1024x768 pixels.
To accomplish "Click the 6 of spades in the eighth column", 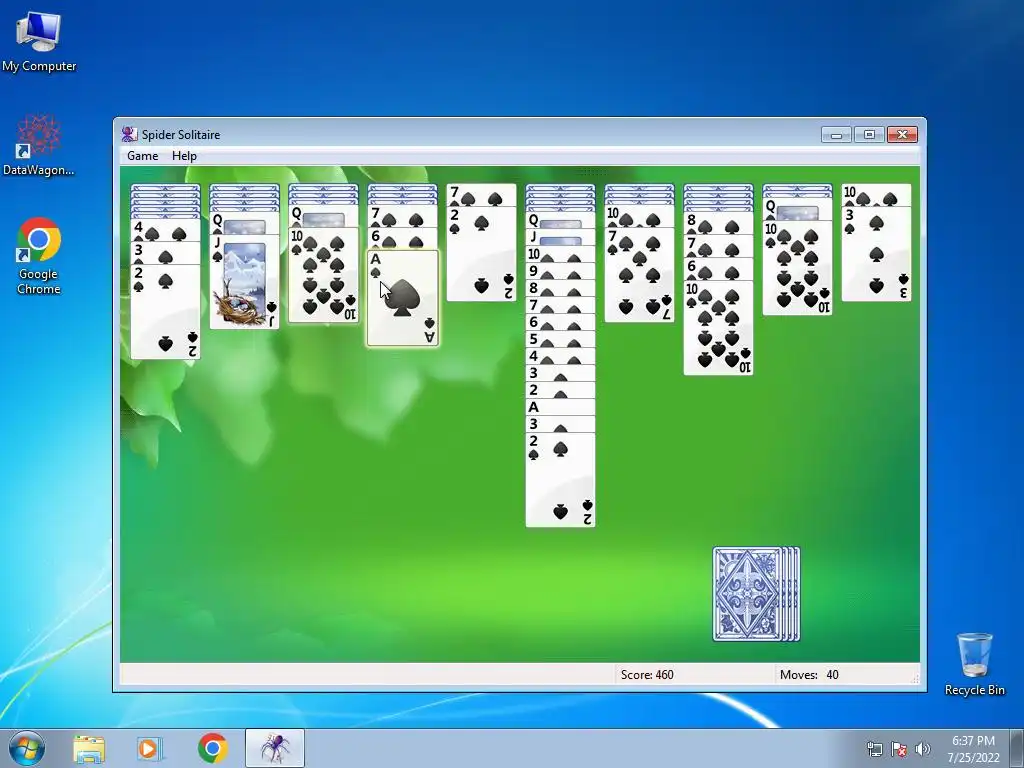I will tap(718, 269).
